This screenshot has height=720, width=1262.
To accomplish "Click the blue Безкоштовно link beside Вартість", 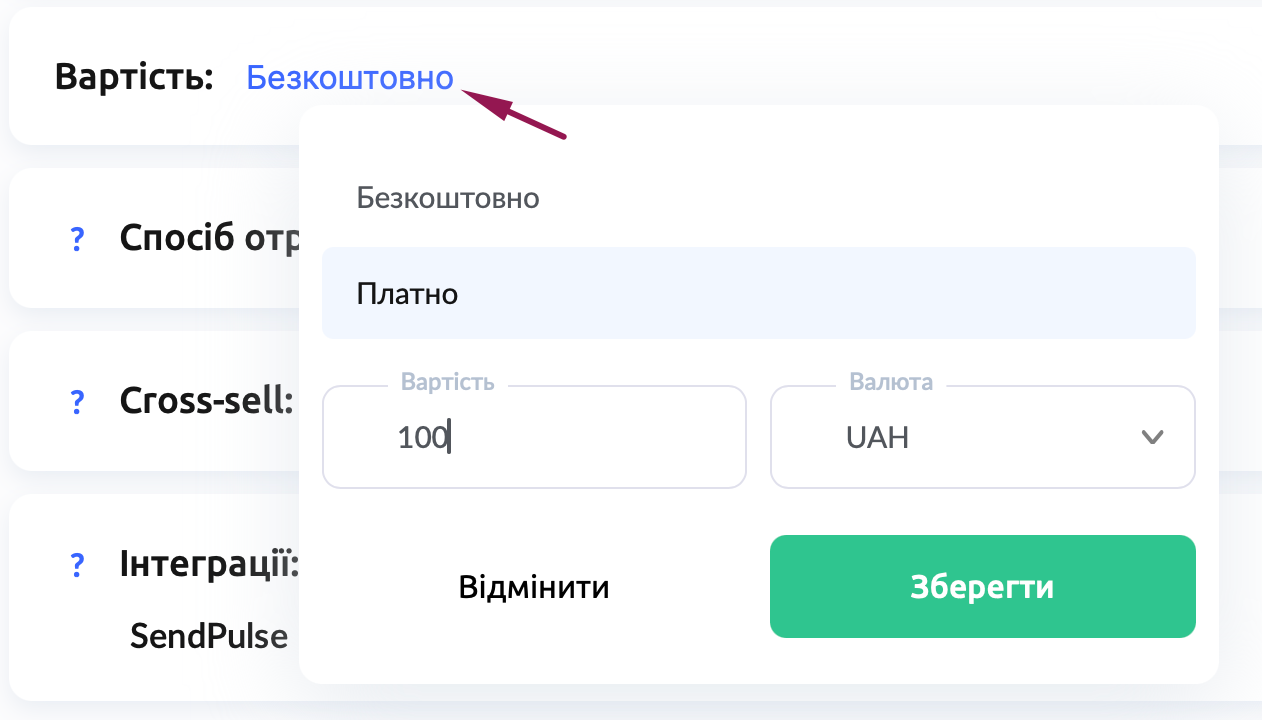I will click(350, 77).
